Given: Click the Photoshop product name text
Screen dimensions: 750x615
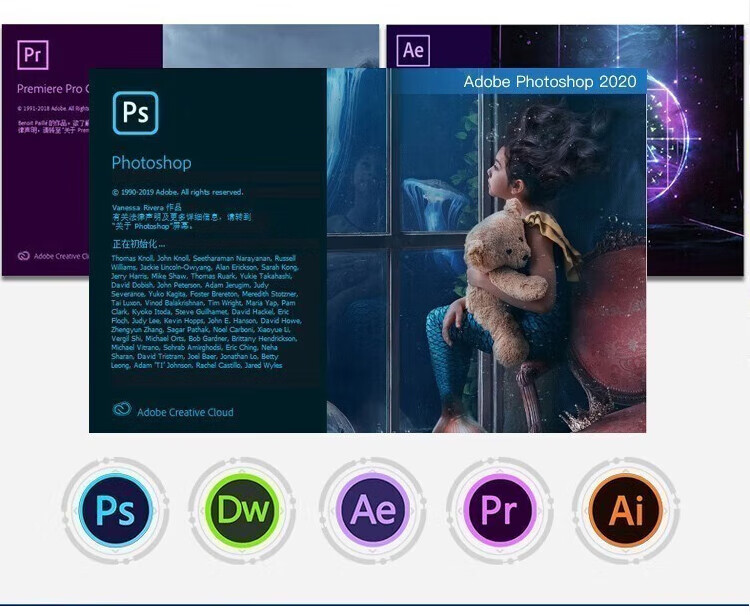Looking at the screenshot, I should pos(152,163).
